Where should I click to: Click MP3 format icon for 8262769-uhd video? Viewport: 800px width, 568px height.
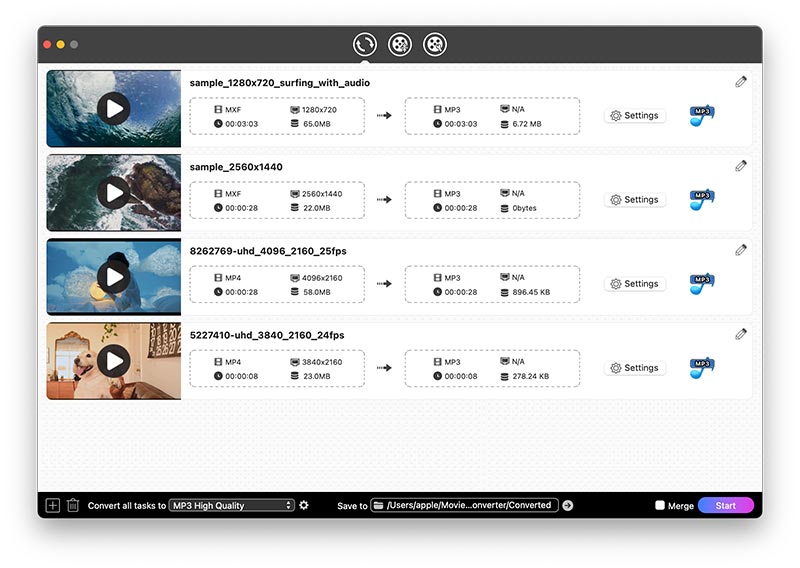(x=702, y=284)
